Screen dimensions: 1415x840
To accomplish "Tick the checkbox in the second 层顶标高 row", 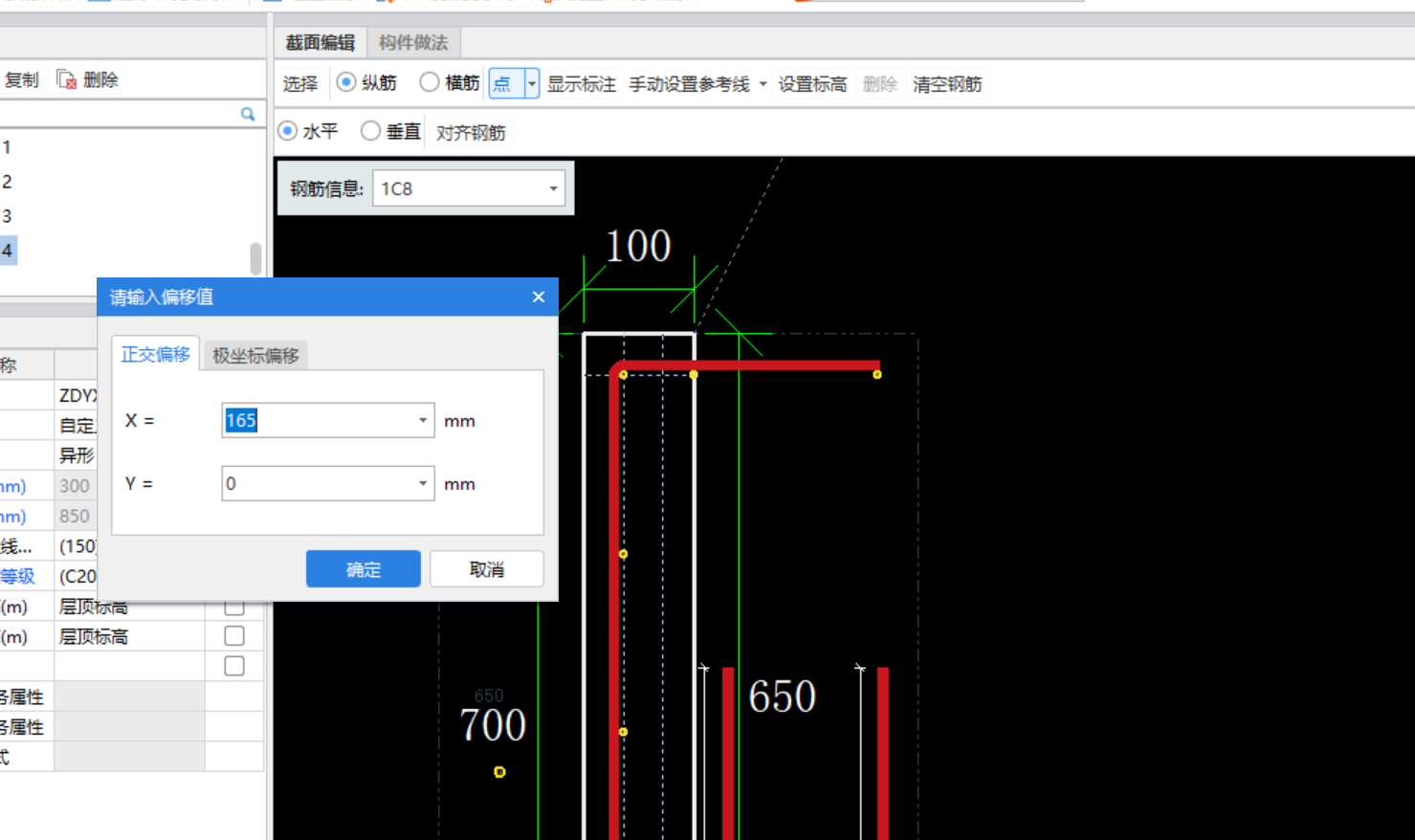I will [233, 636].
